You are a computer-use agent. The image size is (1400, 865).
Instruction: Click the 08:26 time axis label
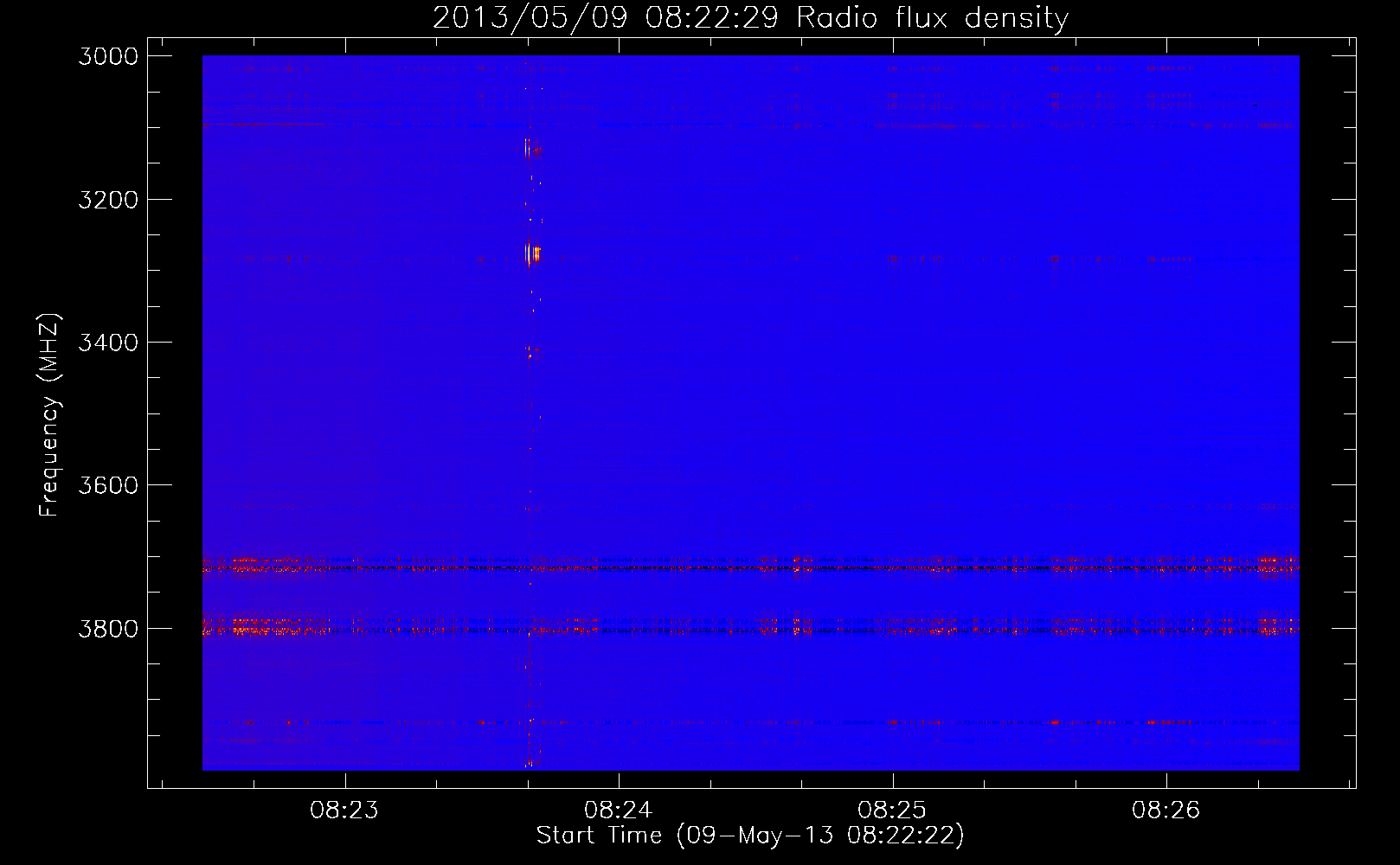pyautogui.click(x=1166, y=810)
